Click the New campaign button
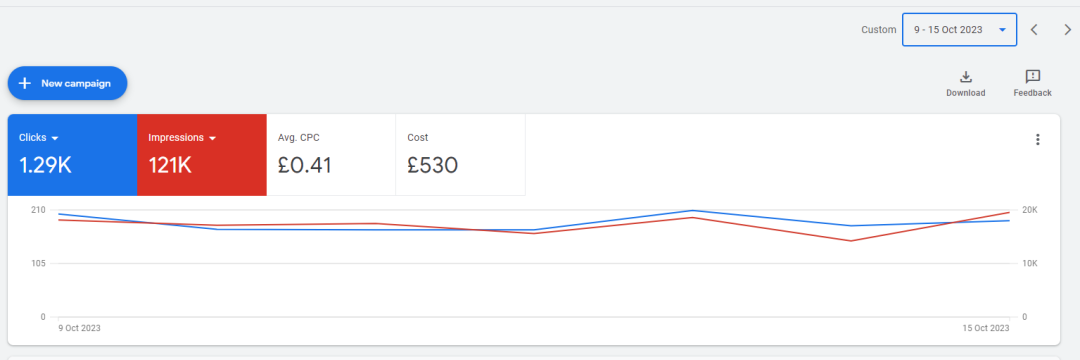 pos(68,83)
